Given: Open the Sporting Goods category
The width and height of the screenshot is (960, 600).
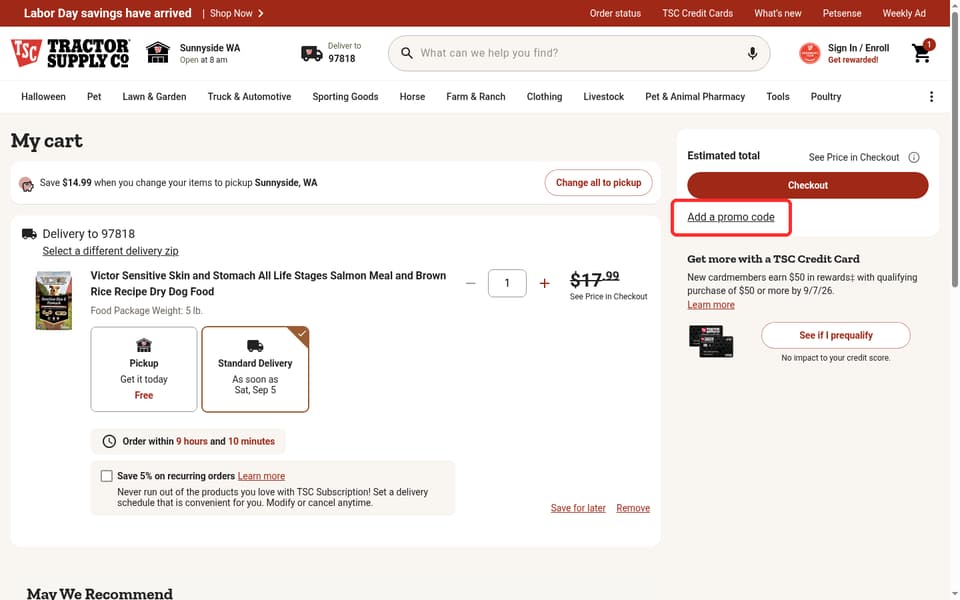Looking at the screenshot, I should click(x=345, y=97).
